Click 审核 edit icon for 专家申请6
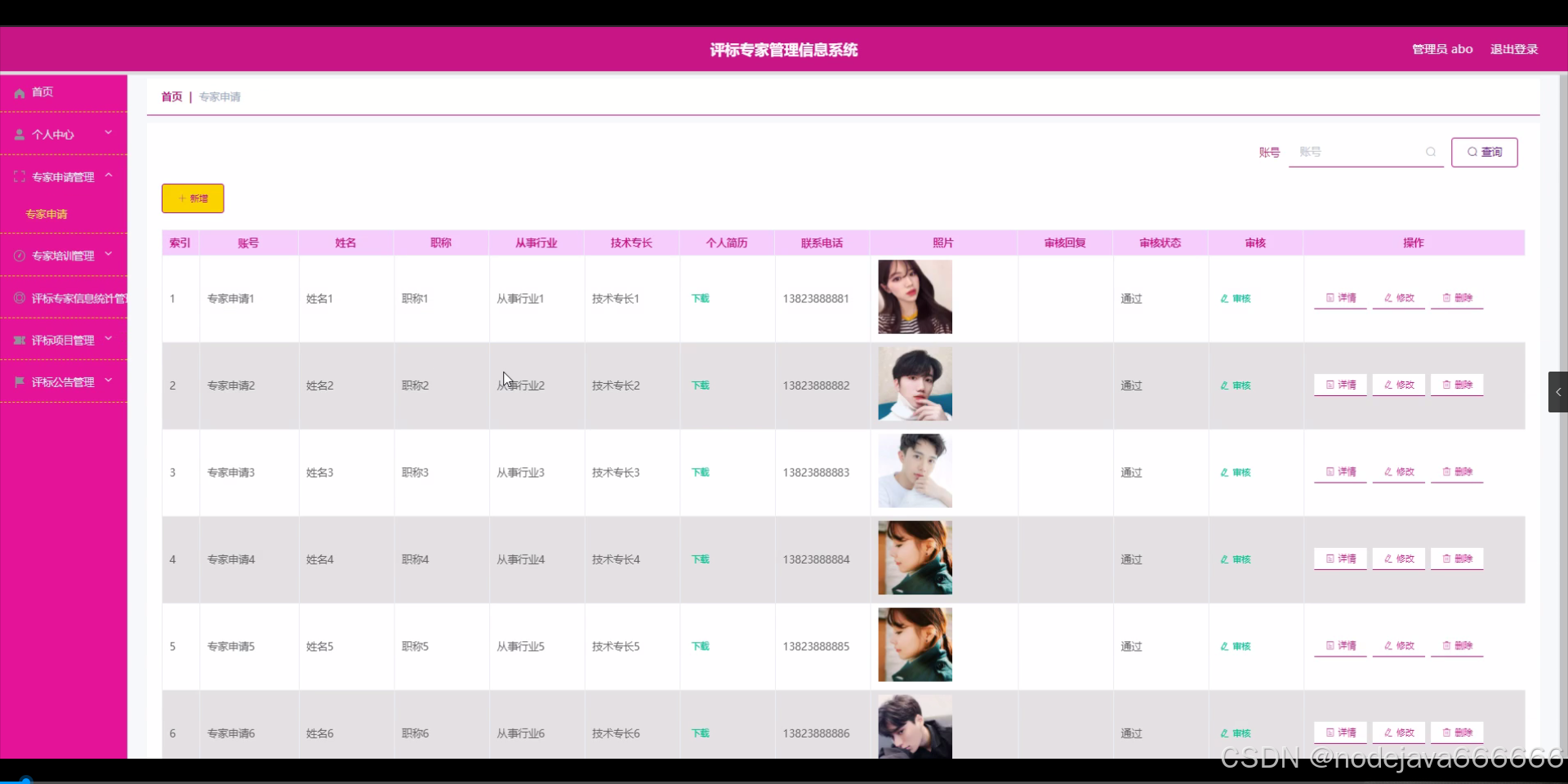The image size is (1568, 784). tap(1224, 733)
